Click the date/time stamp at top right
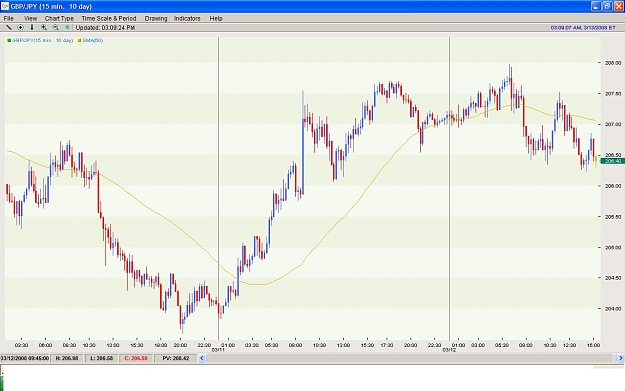 (x=583, y=28)
